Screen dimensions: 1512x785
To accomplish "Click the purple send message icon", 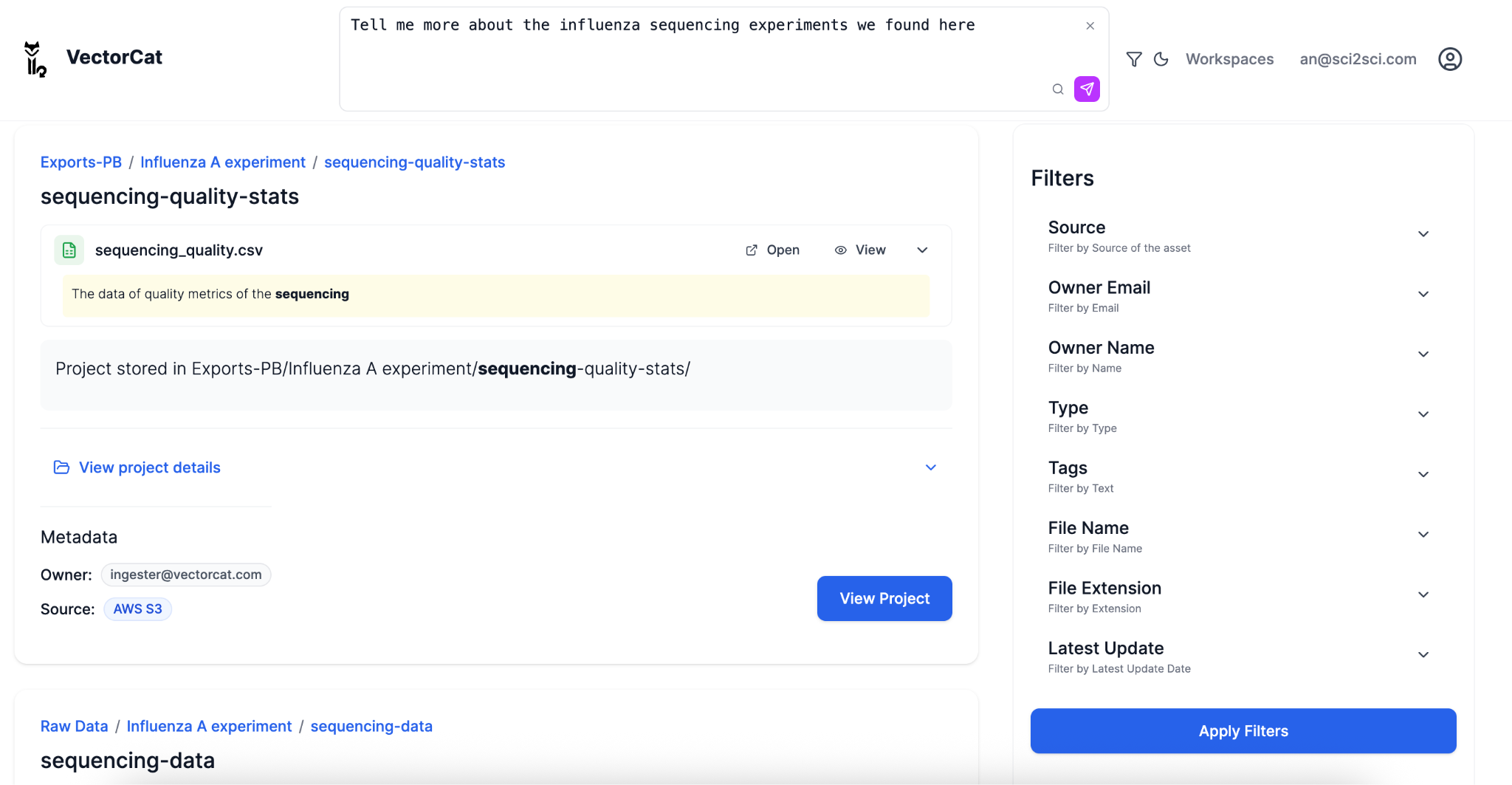I will tap(1087, 89).
